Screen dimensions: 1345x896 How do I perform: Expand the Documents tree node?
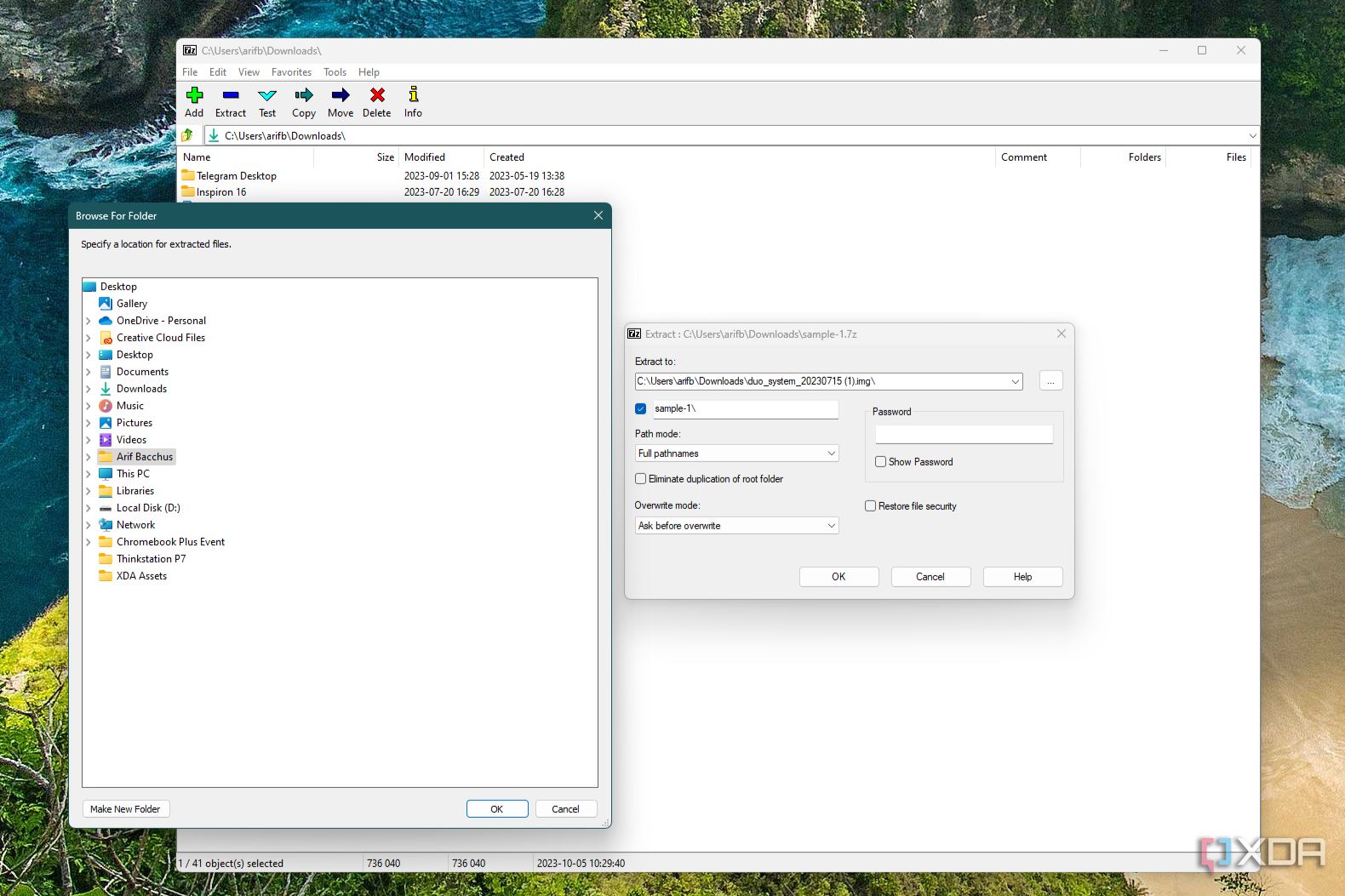tap(89, 372)
